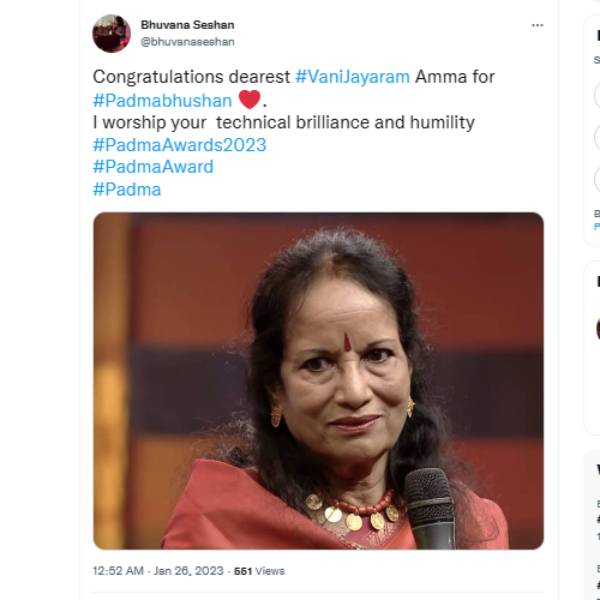Browse the #PadmaAwards2023 hashtag
The image size is (600, 600).
pos(179,145)
